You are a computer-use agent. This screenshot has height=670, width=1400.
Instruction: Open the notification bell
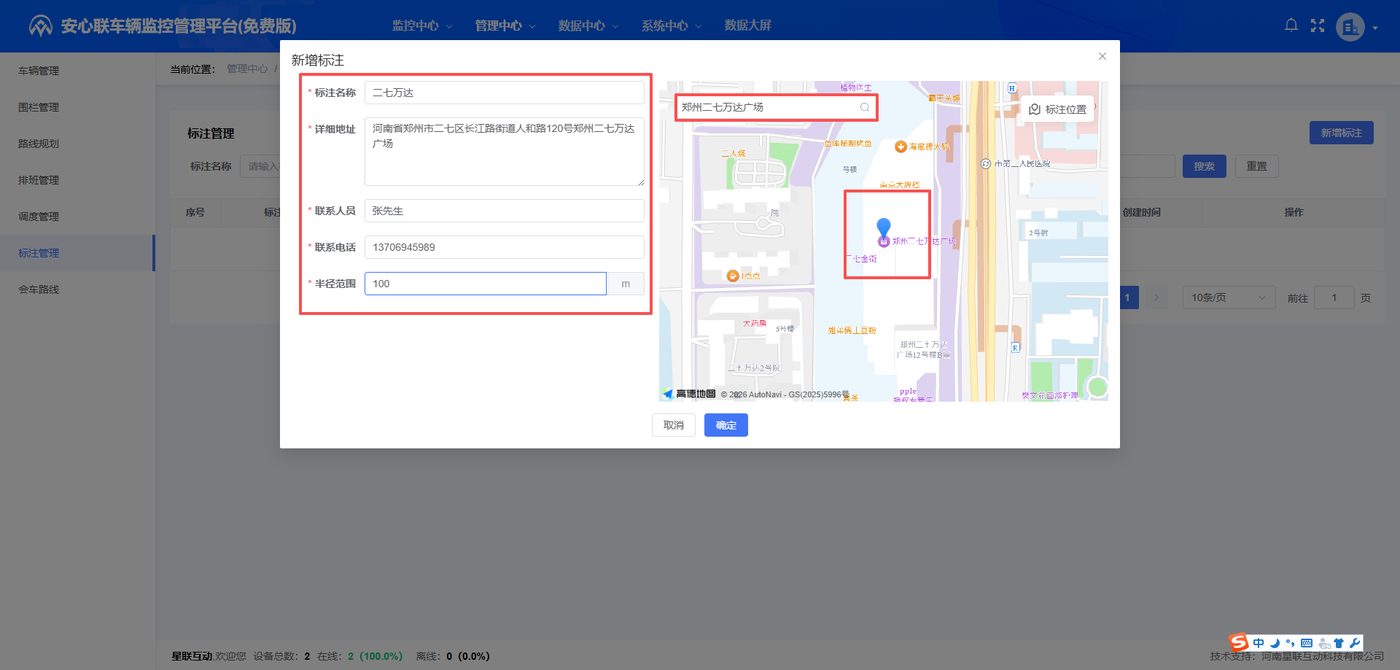[x=1292, y=25]
